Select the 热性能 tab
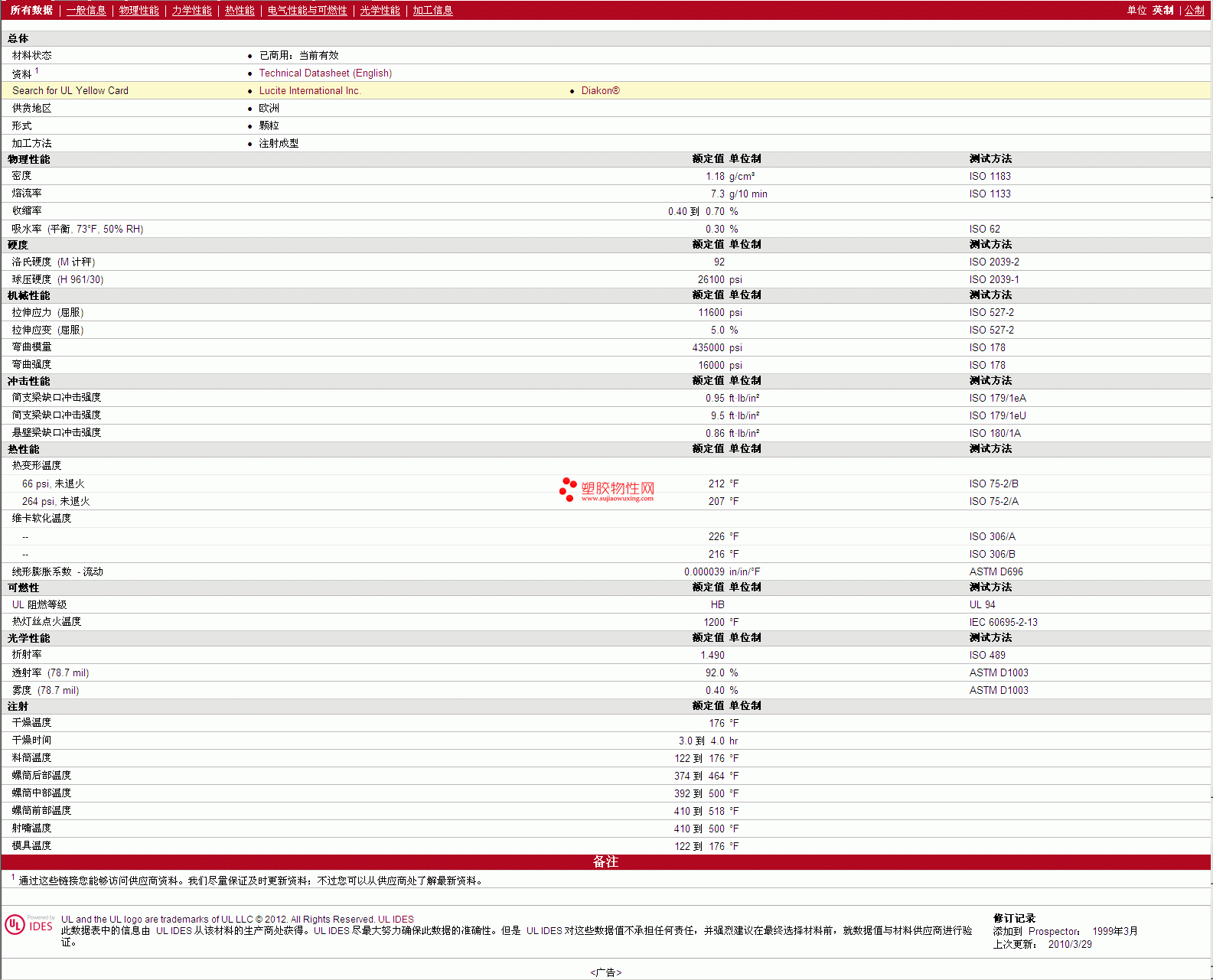 tap(240, 11)
